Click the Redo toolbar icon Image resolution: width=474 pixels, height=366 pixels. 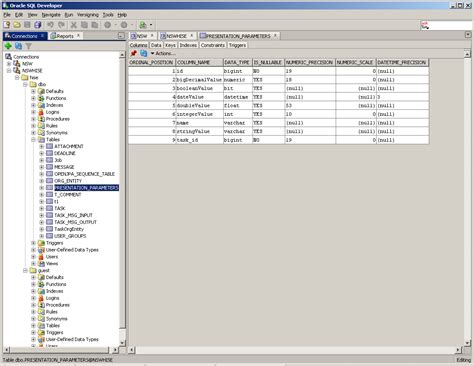pyautogui.click(x=61, y=25)
